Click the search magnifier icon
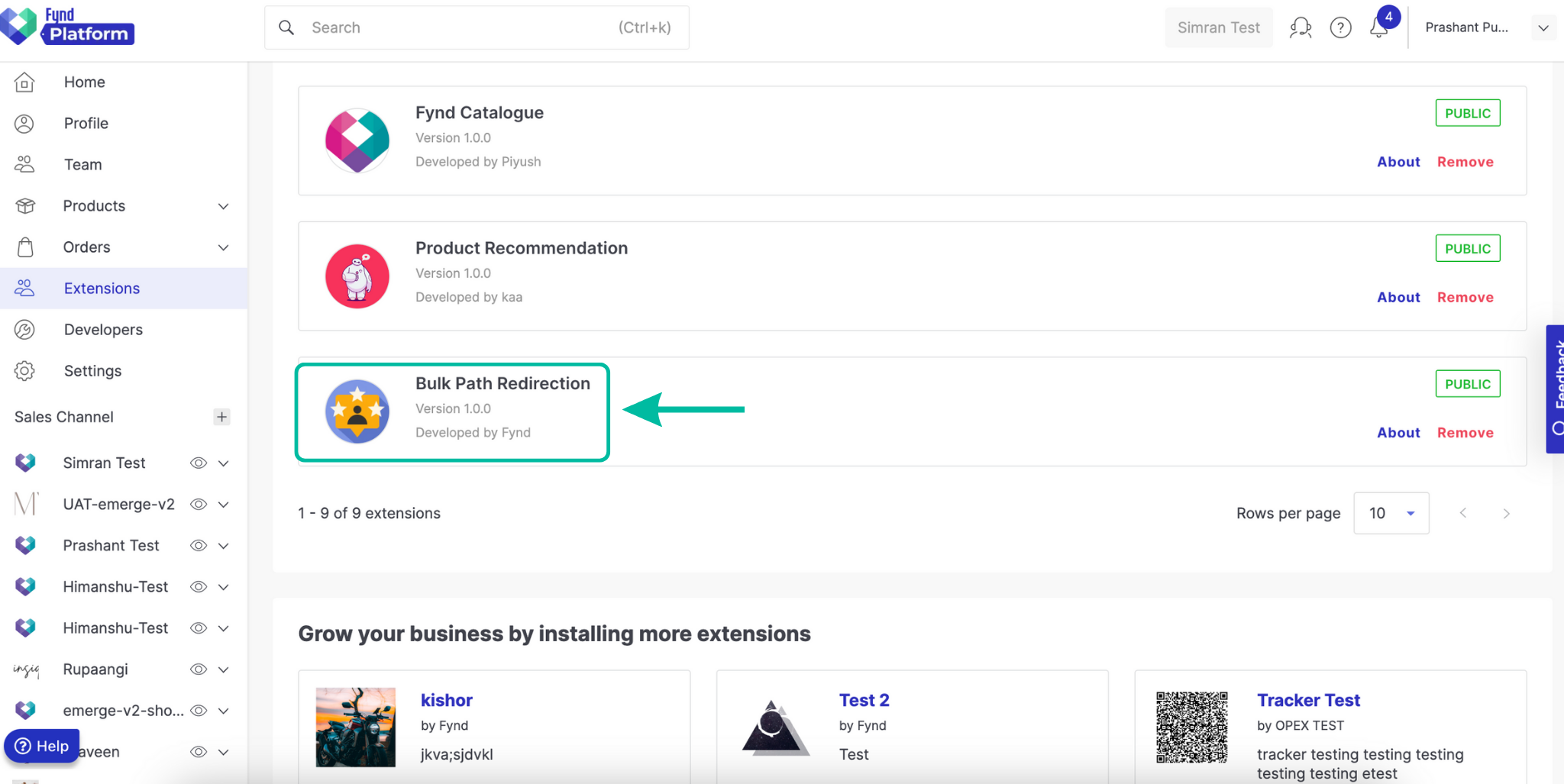 (x=286, y=27)
